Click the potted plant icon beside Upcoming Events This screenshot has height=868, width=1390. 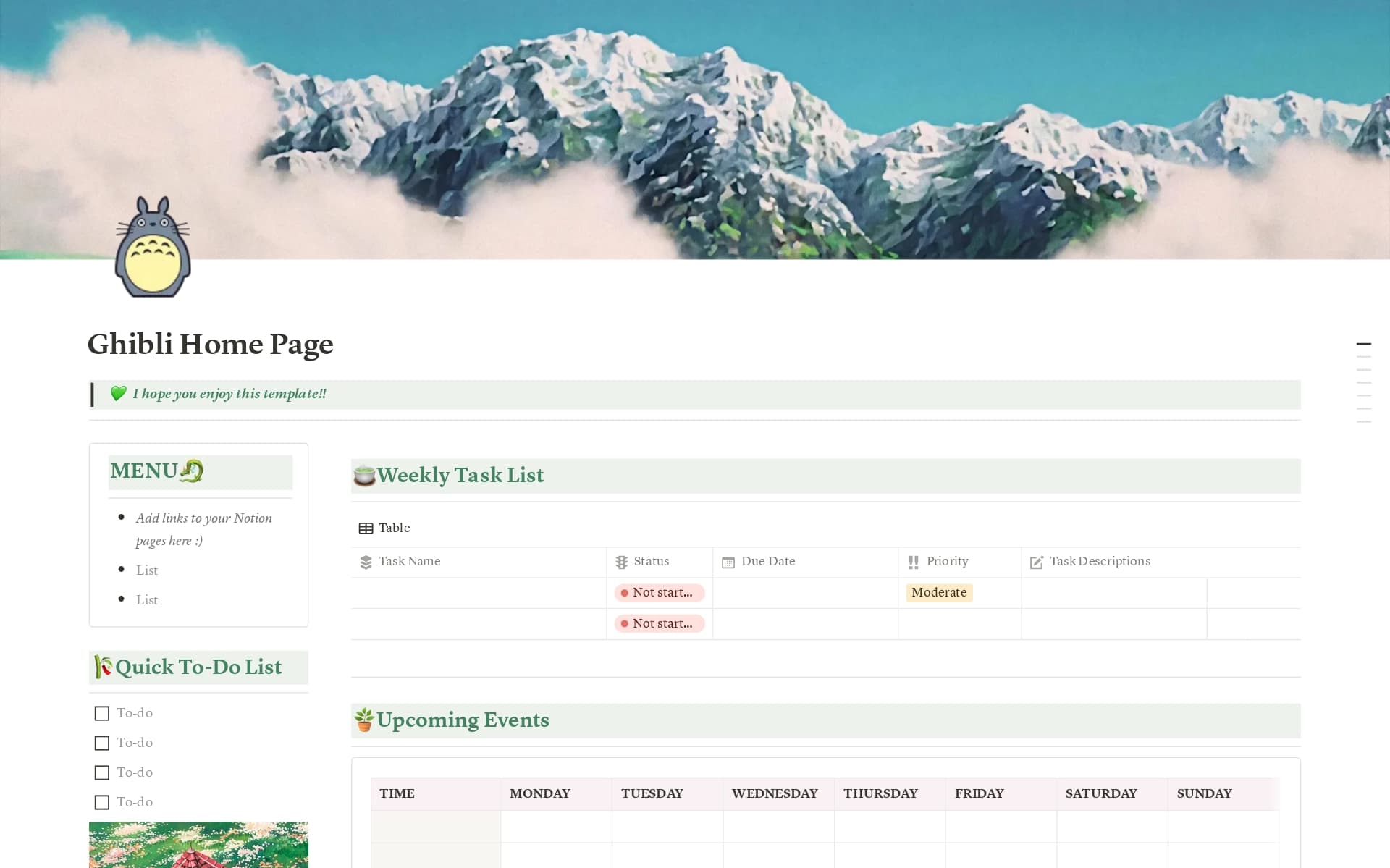364,720
